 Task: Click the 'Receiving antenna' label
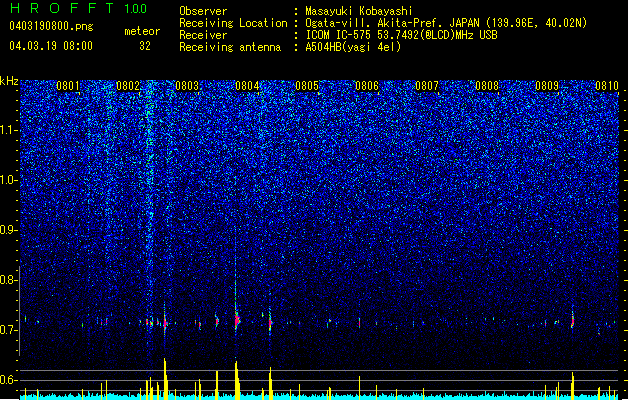tap(230, 47)
